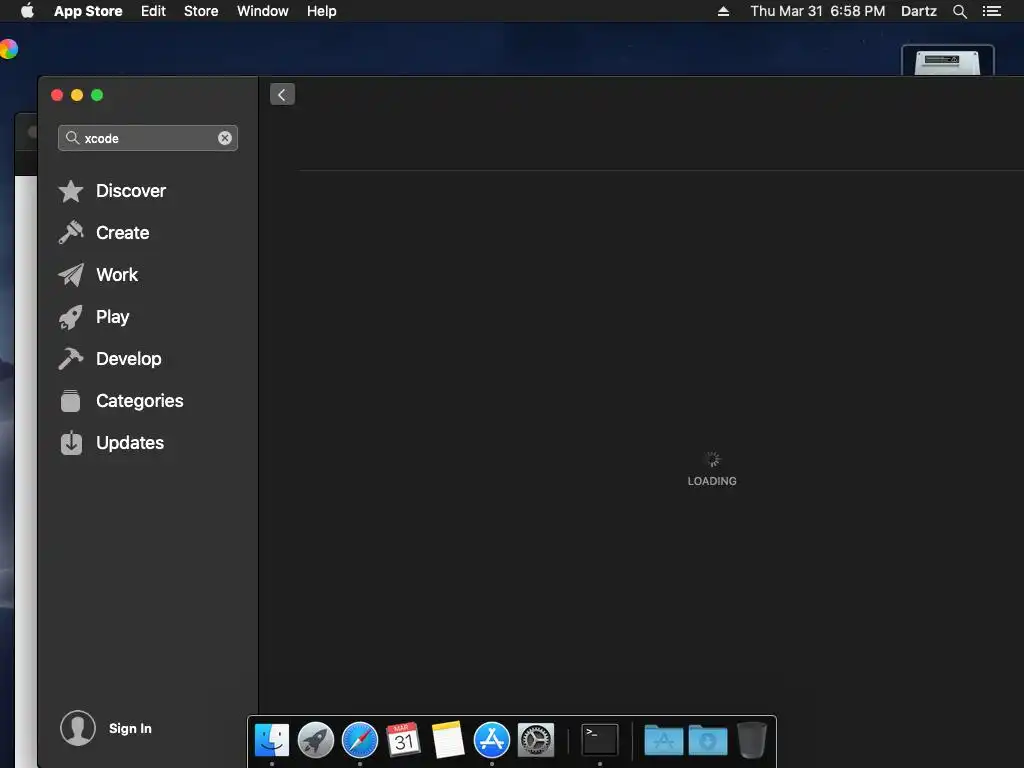Open Finder from the Dock
The height and width of the screenshot is (768, 1024).
272,741
